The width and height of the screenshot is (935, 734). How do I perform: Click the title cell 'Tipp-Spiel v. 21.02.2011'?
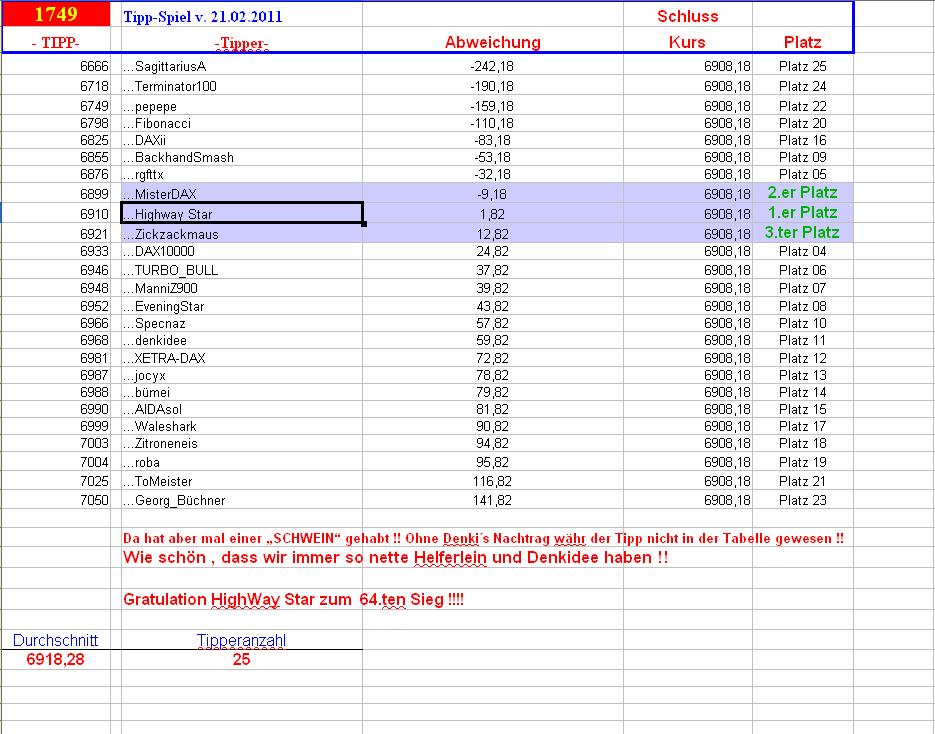(x=242, y=16)
